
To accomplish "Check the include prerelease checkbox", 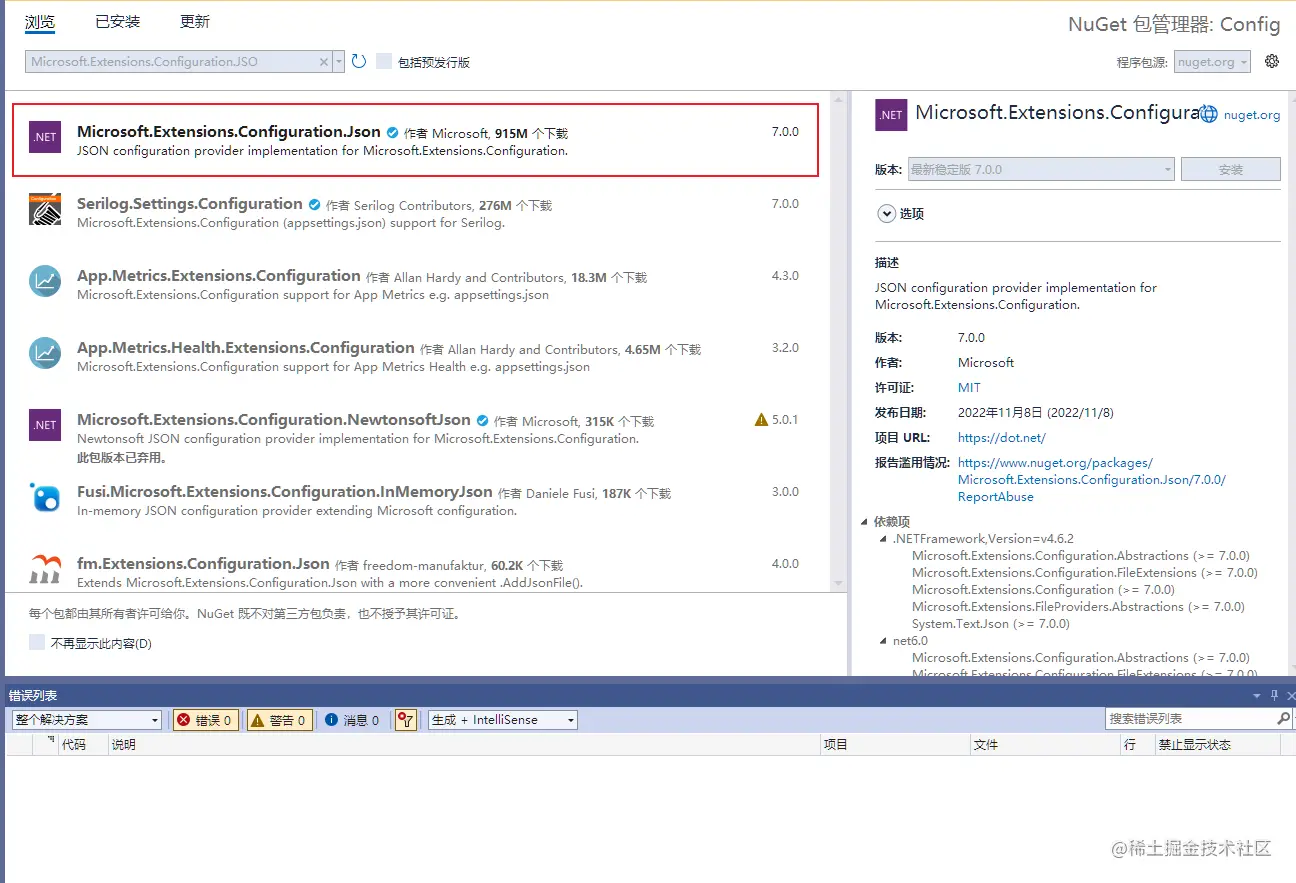I will click(x=384, y=61).
